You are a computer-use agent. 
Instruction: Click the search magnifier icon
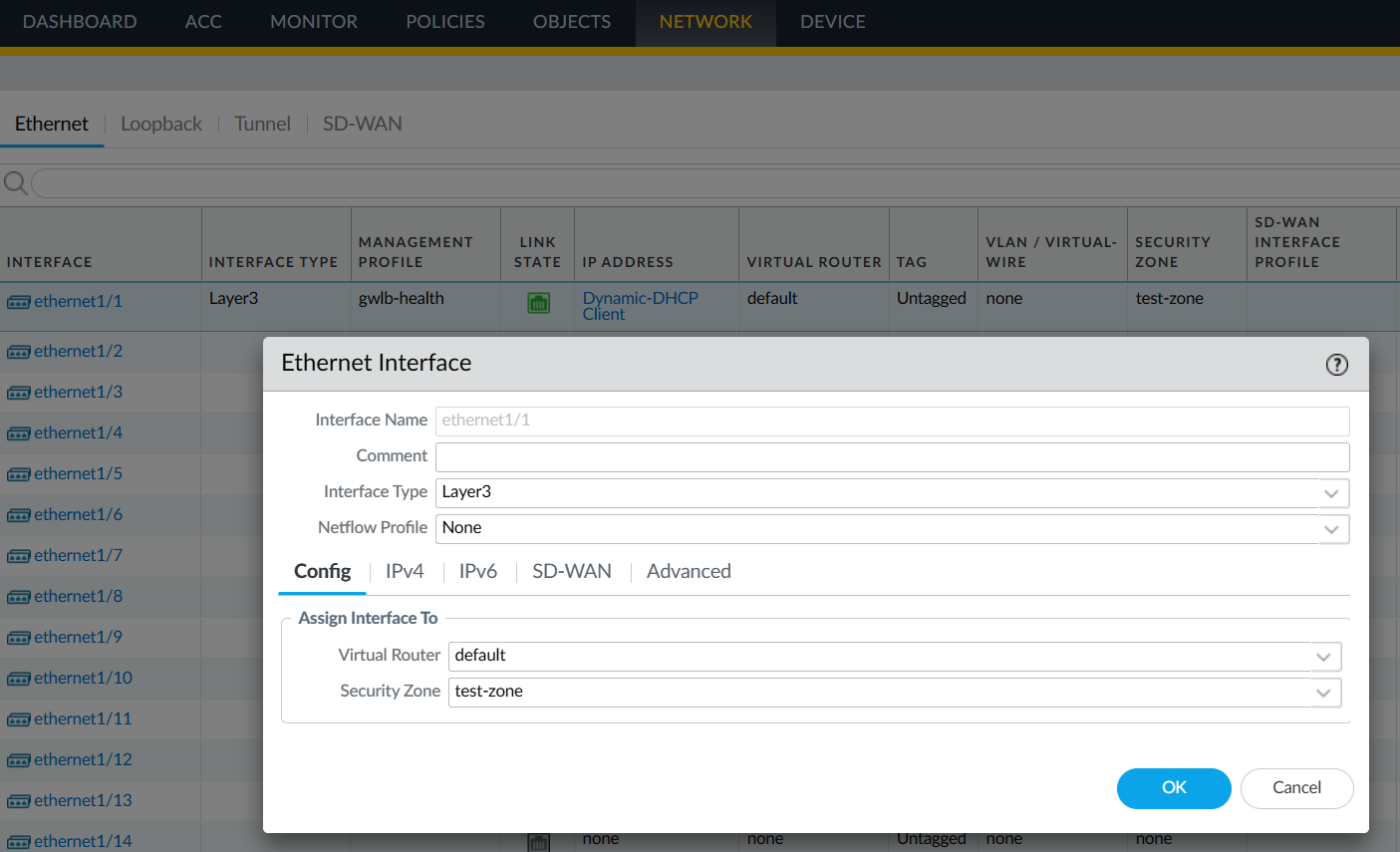click(x=15, y=183)
